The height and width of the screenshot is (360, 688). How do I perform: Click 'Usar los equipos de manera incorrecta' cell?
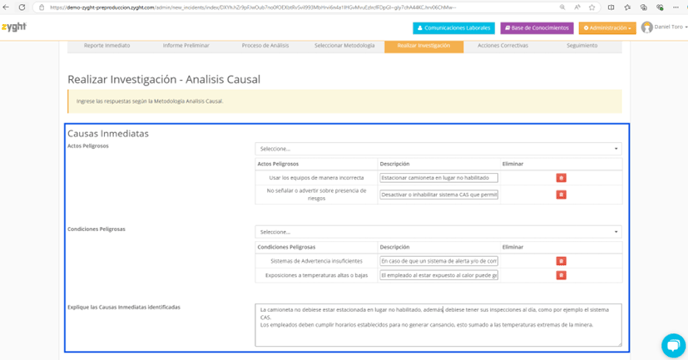pyautogui.click(x=316, y=178)
